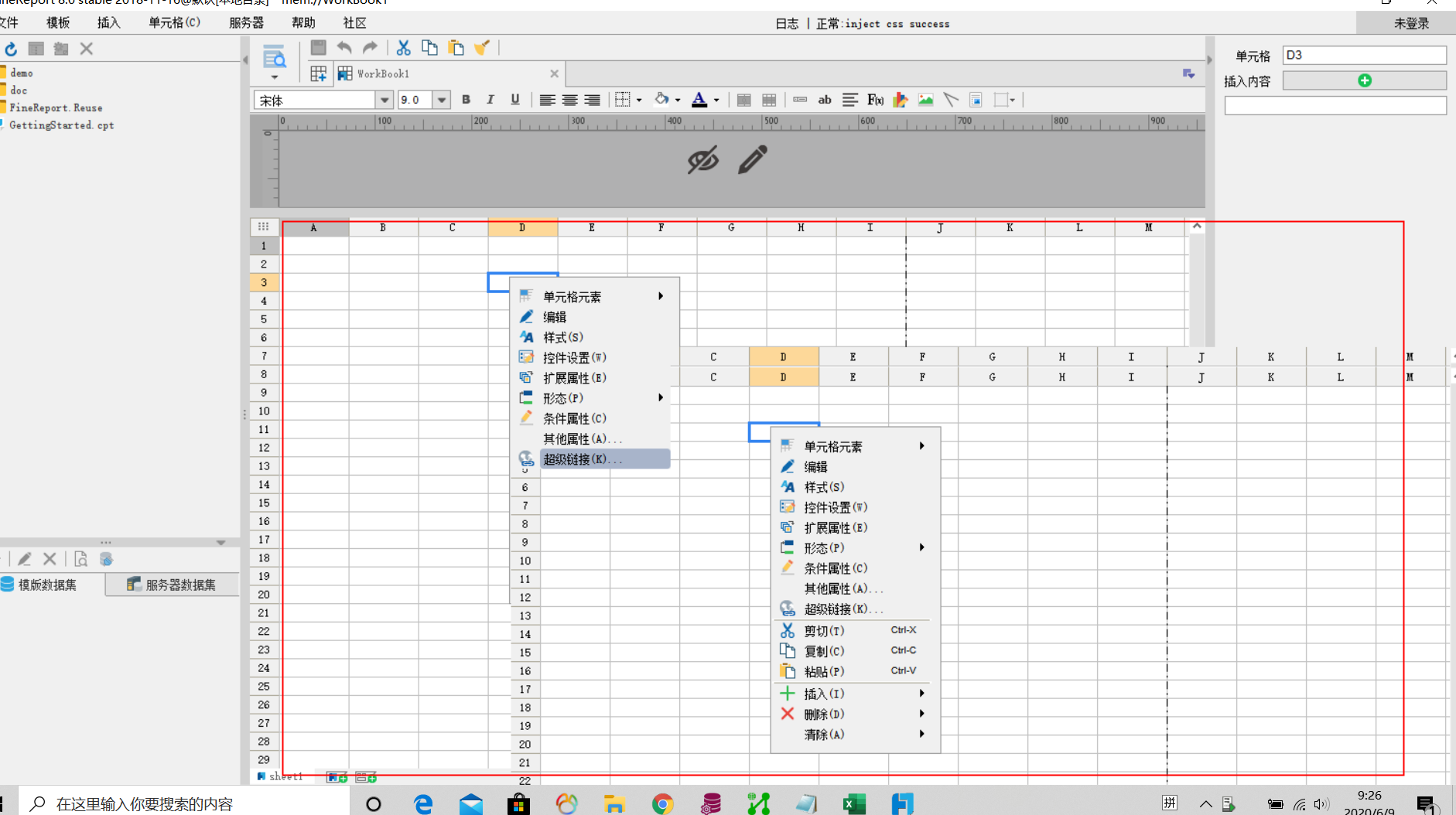Image resolution: width=1456 pixels, height=815 pixels.
Task: Click the merge cells icon
Action: pyautogui.click(x=744, y=100)
